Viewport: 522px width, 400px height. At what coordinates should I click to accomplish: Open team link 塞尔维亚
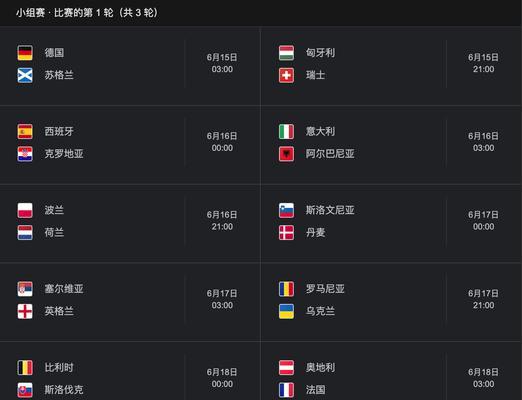(64, 289)
